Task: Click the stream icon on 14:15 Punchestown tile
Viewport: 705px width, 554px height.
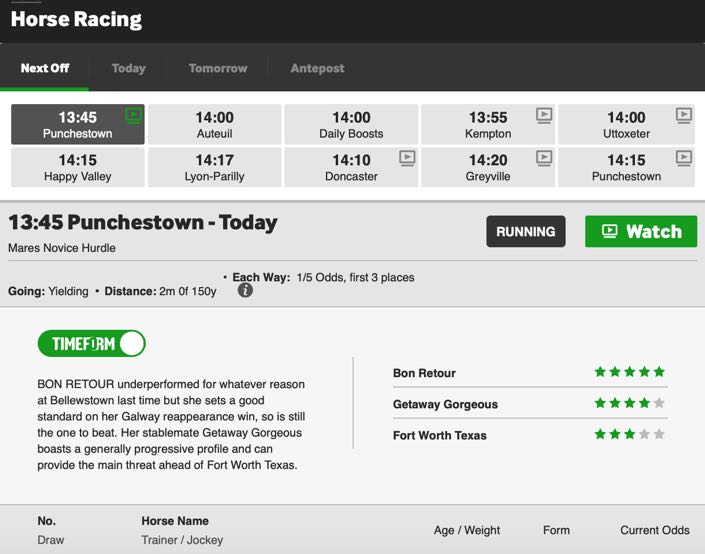Action: coord(684,158)
